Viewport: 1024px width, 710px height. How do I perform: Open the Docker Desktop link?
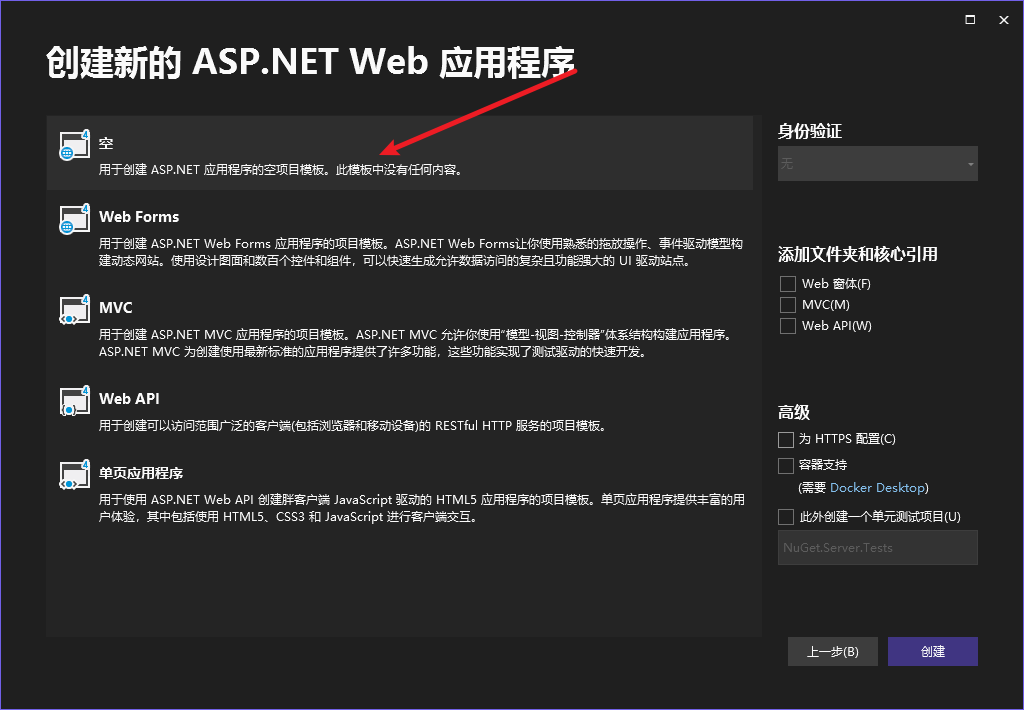tap(877, 488)
